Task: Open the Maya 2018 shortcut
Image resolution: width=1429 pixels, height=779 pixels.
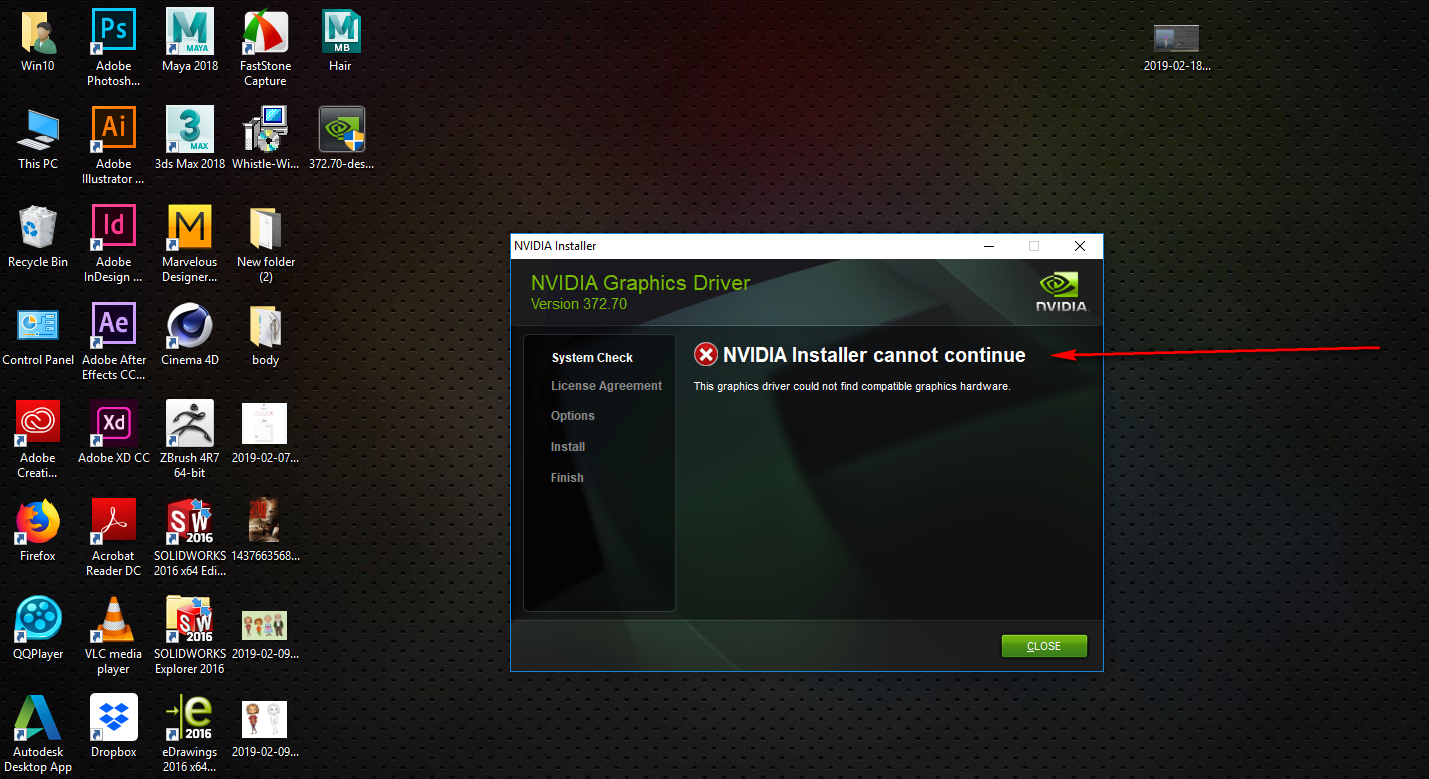Action: (x=190, y=41)
